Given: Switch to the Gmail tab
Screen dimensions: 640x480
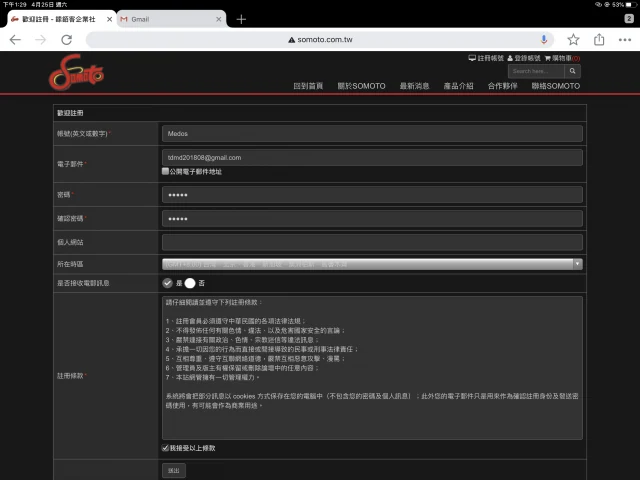Looking at the screenshot, I should point(171,19).
